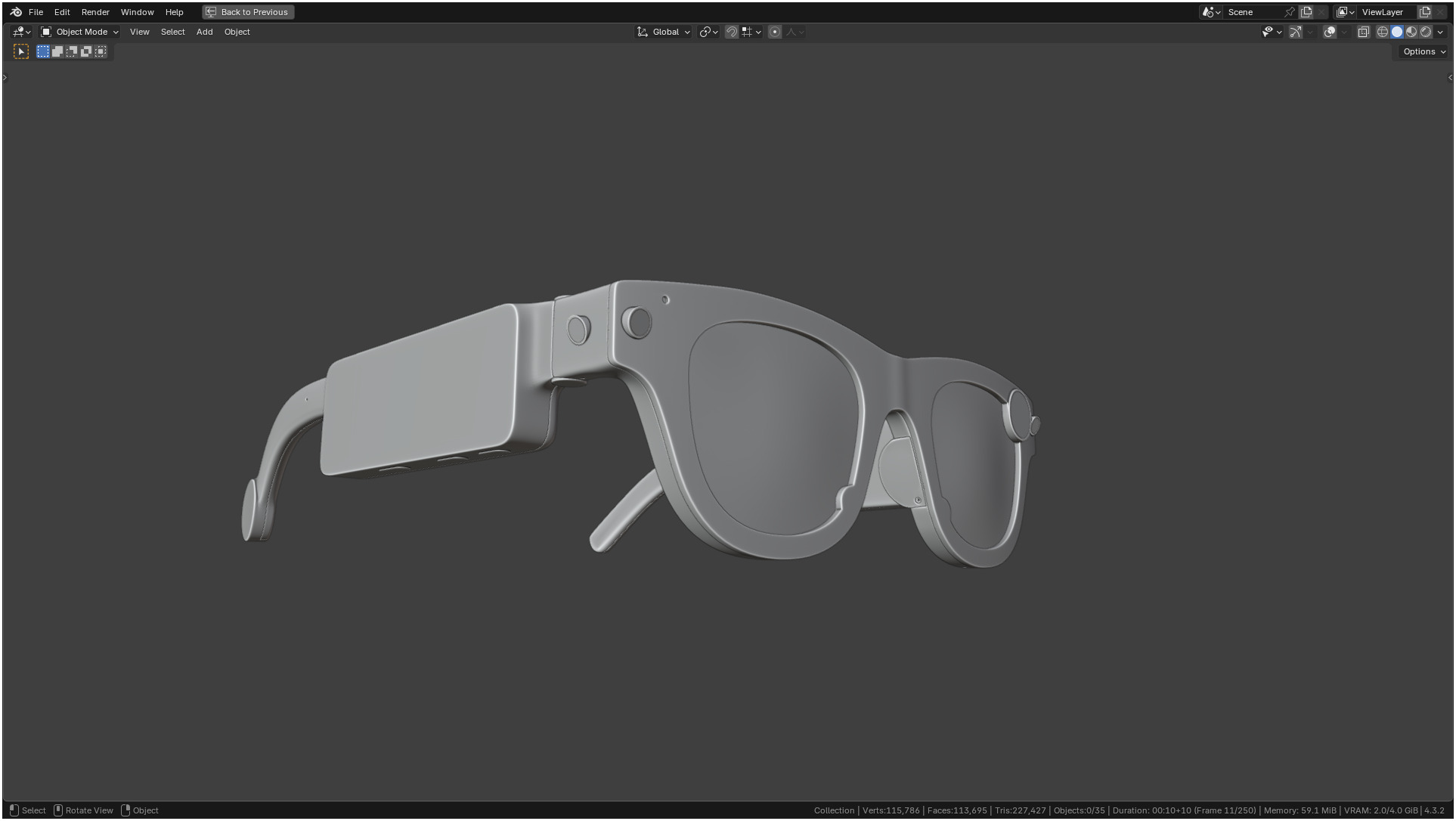Pin the scene to workspace
1456x821 pixels.
(1290, 12)
